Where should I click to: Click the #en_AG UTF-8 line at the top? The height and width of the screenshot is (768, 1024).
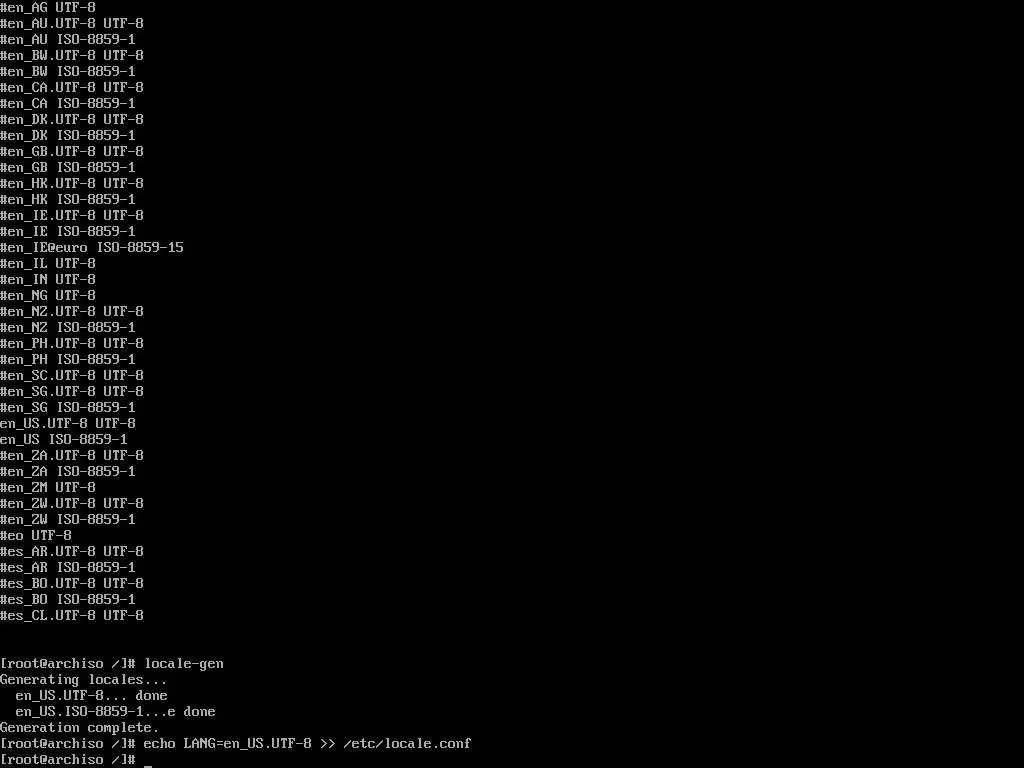(x=48, y=8)
